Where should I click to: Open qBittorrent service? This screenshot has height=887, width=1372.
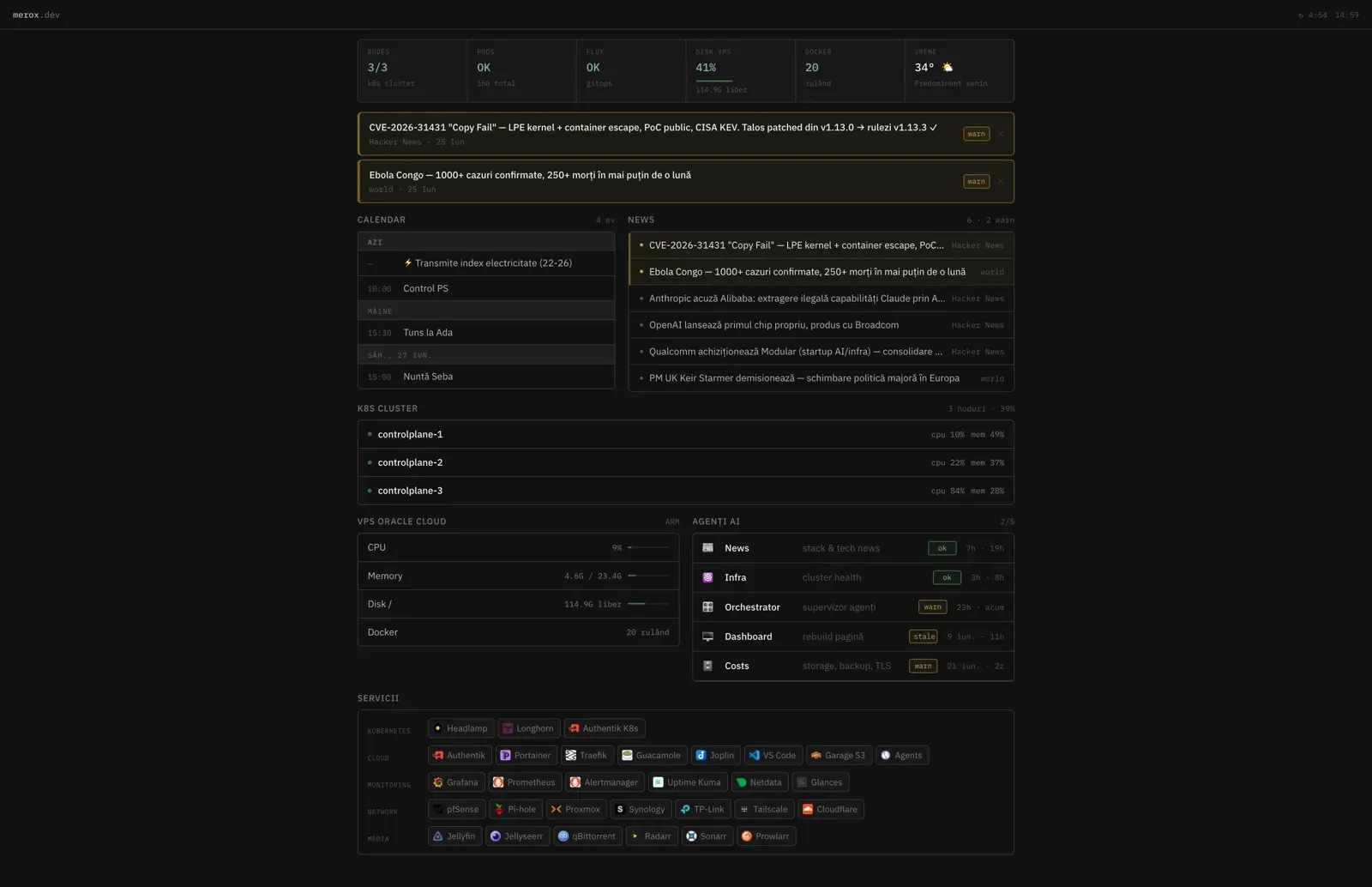588,836
